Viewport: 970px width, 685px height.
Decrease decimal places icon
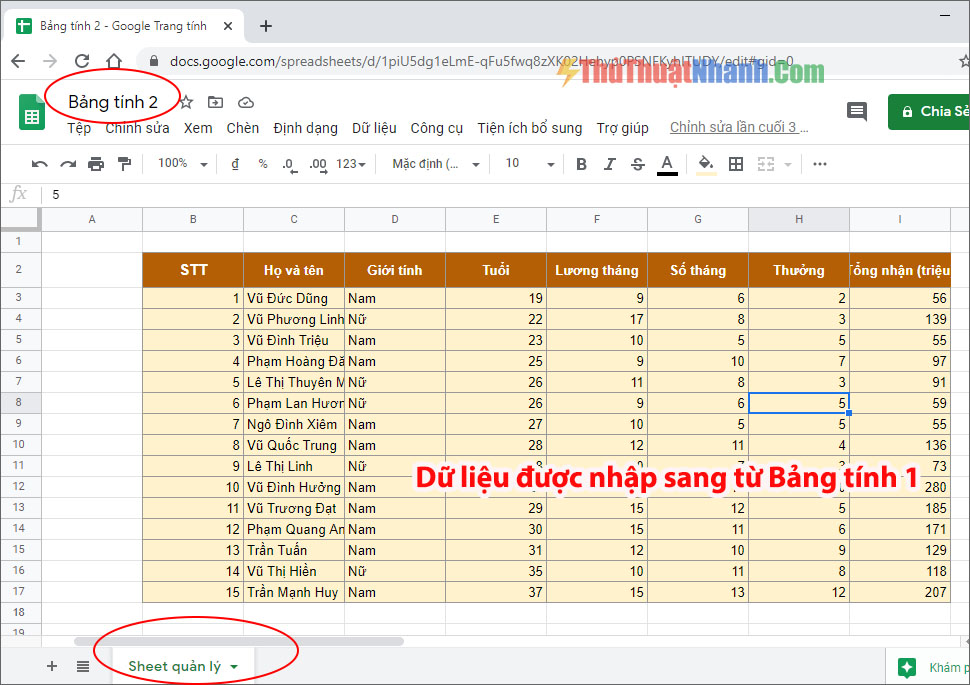click(288, 165)
